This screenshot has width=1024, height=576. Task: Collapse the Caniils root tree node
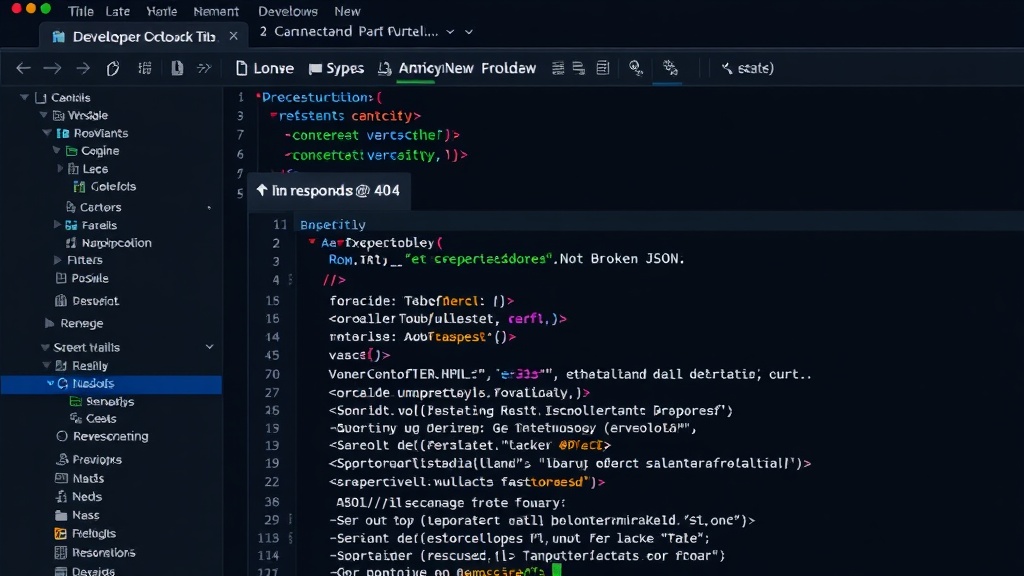coord(24,97)
